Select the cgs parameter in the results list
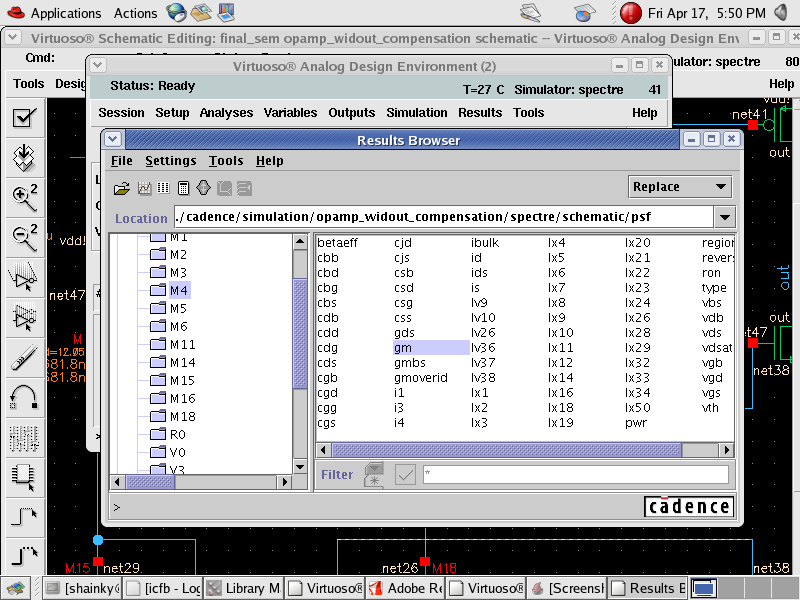 [x=327, y=423]
